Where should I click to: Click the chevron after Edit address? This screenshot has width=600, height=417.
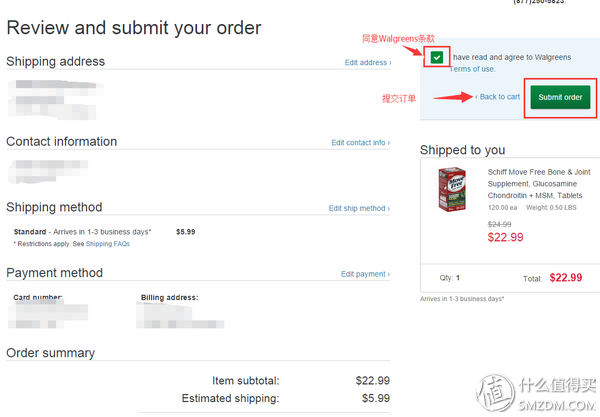(390, 63)
